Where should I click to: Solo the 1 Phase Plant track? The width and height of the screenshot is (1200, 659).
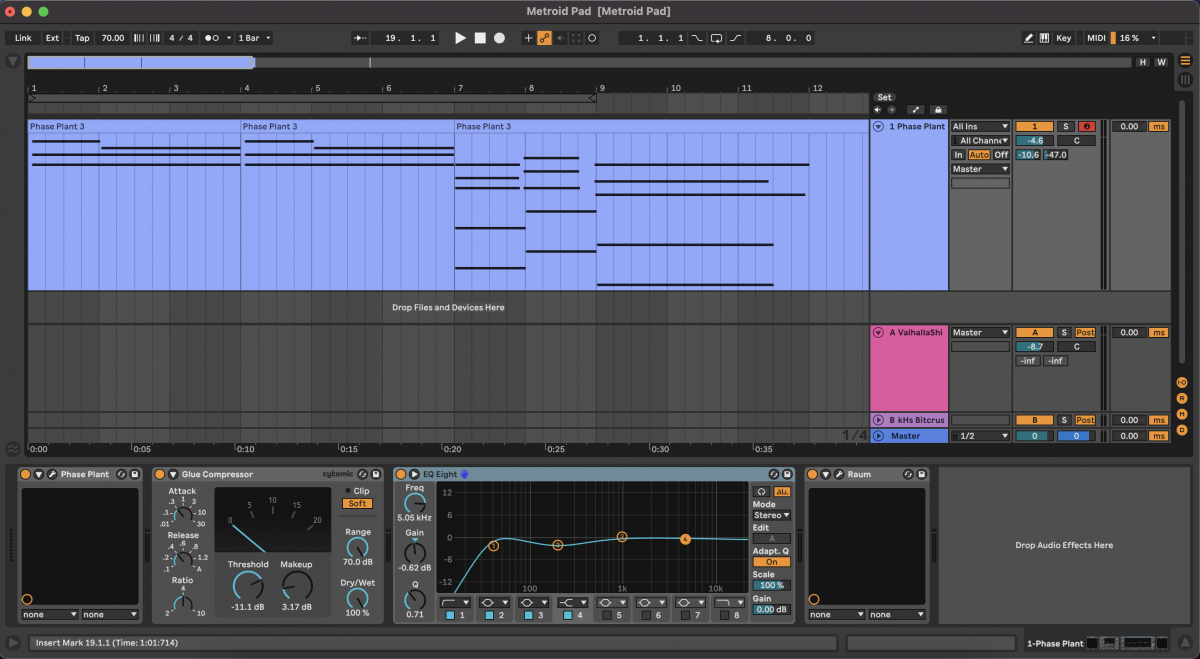pos(1065,127)
